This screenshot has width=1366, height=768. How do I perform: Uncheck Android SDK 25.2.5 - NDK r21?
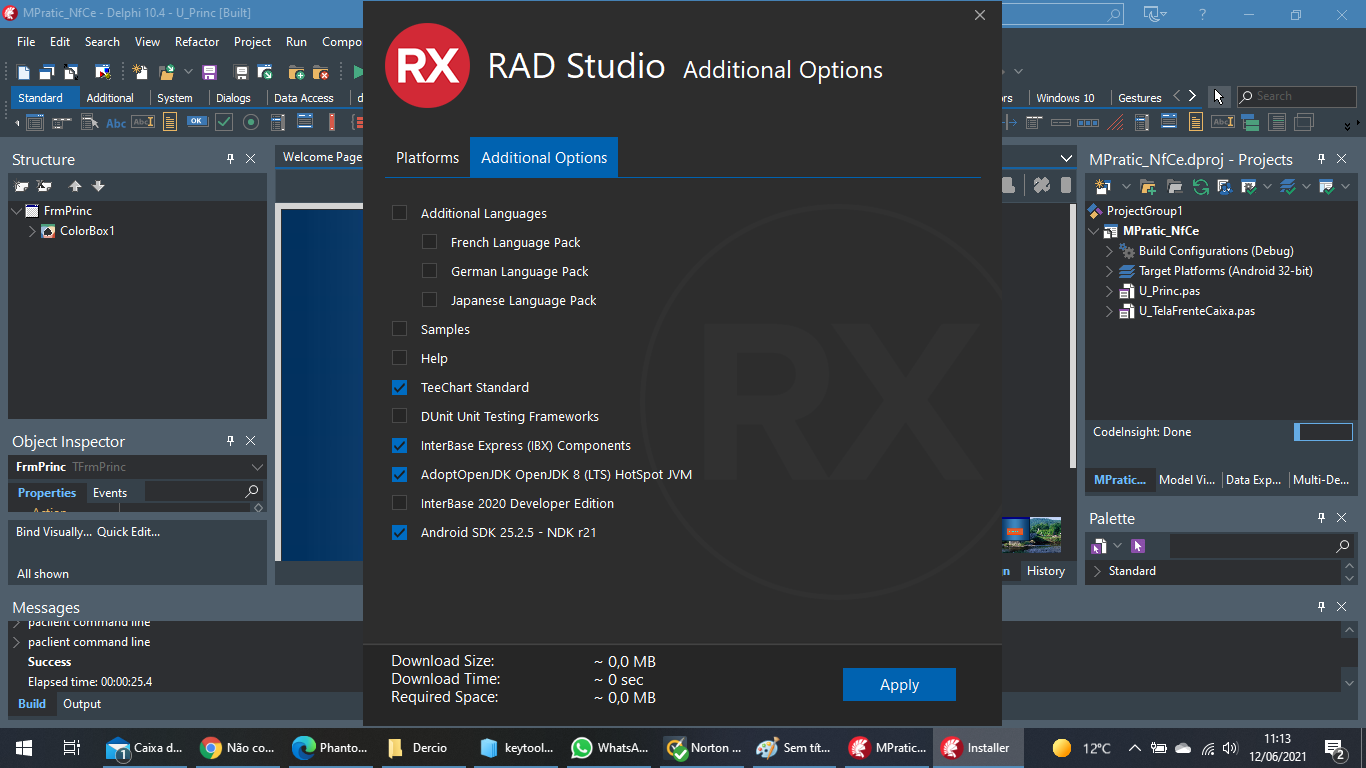(400, 532)
